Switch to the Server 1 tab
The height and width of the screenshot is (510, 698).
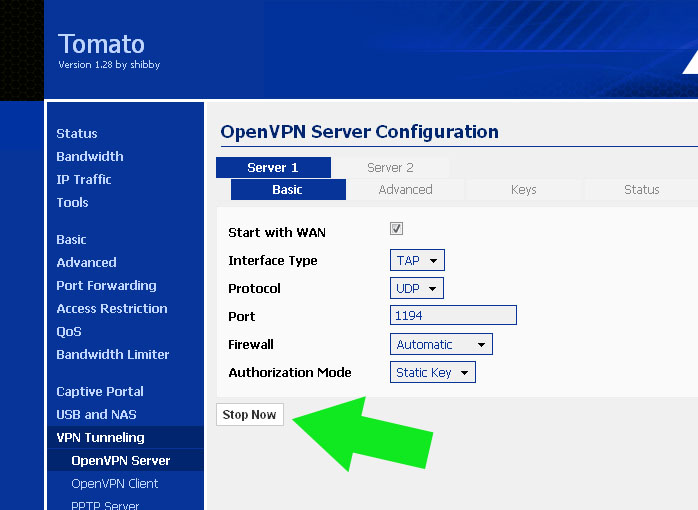tap(273, 168)
